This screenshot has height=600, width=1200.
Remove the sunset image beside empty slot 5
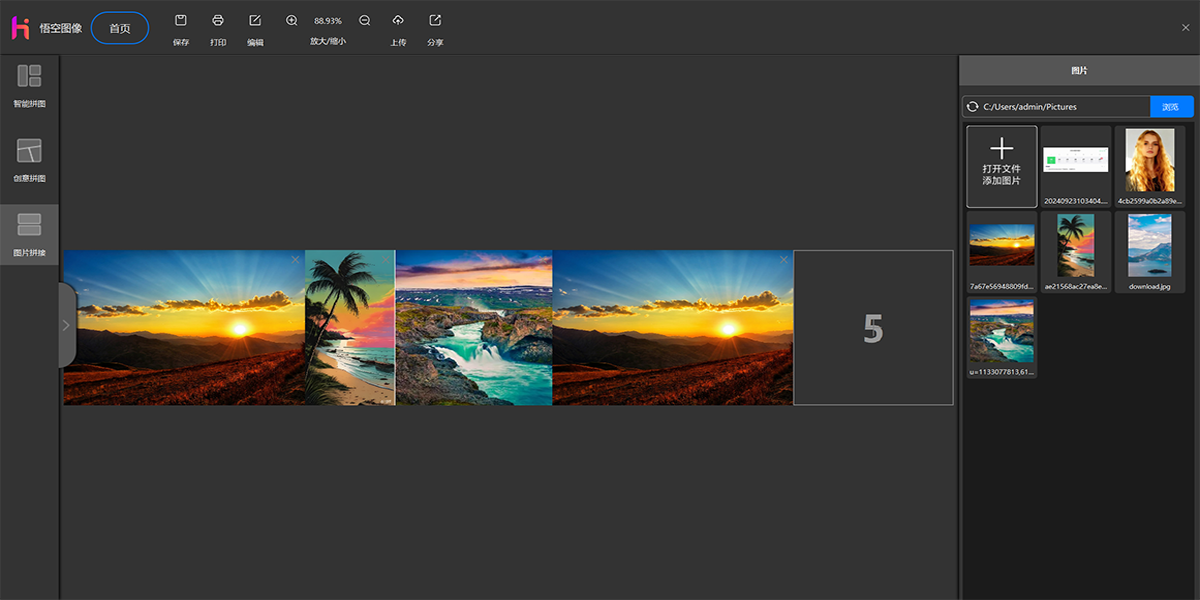coord(784,260)
